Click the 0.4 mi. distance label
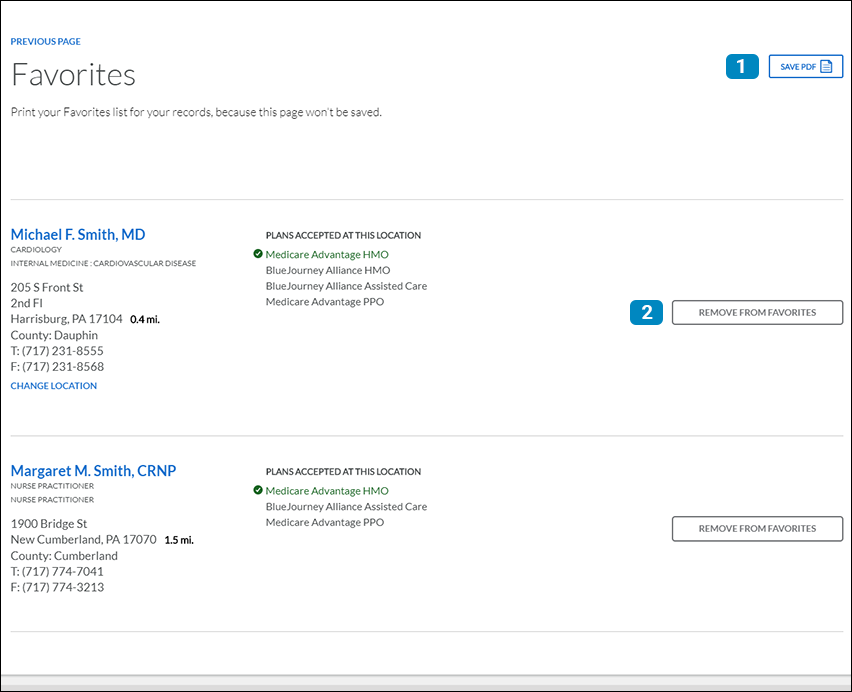The image size is (852, 692). 145,319
